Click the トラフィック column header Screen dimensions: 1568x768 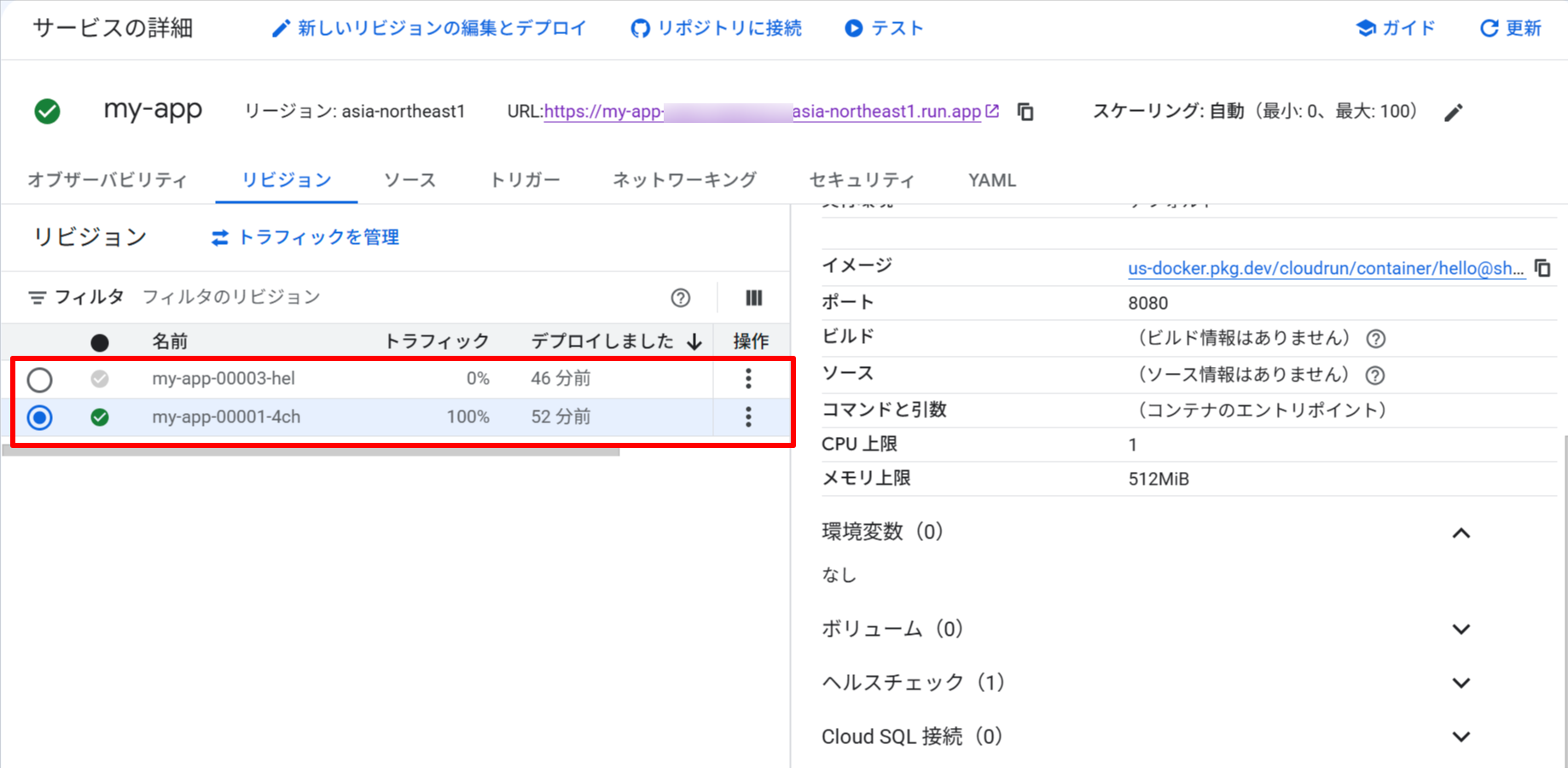click(437, 342)
